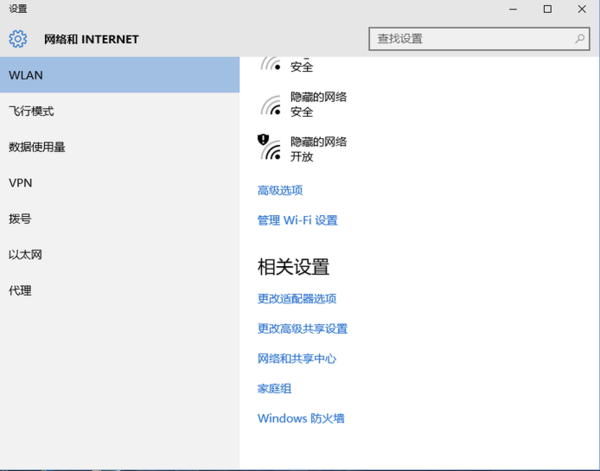Open the 高级选项 link
The width and height of the screenshot is (600, 471).
pyautogui.click(x=280, y=190)
